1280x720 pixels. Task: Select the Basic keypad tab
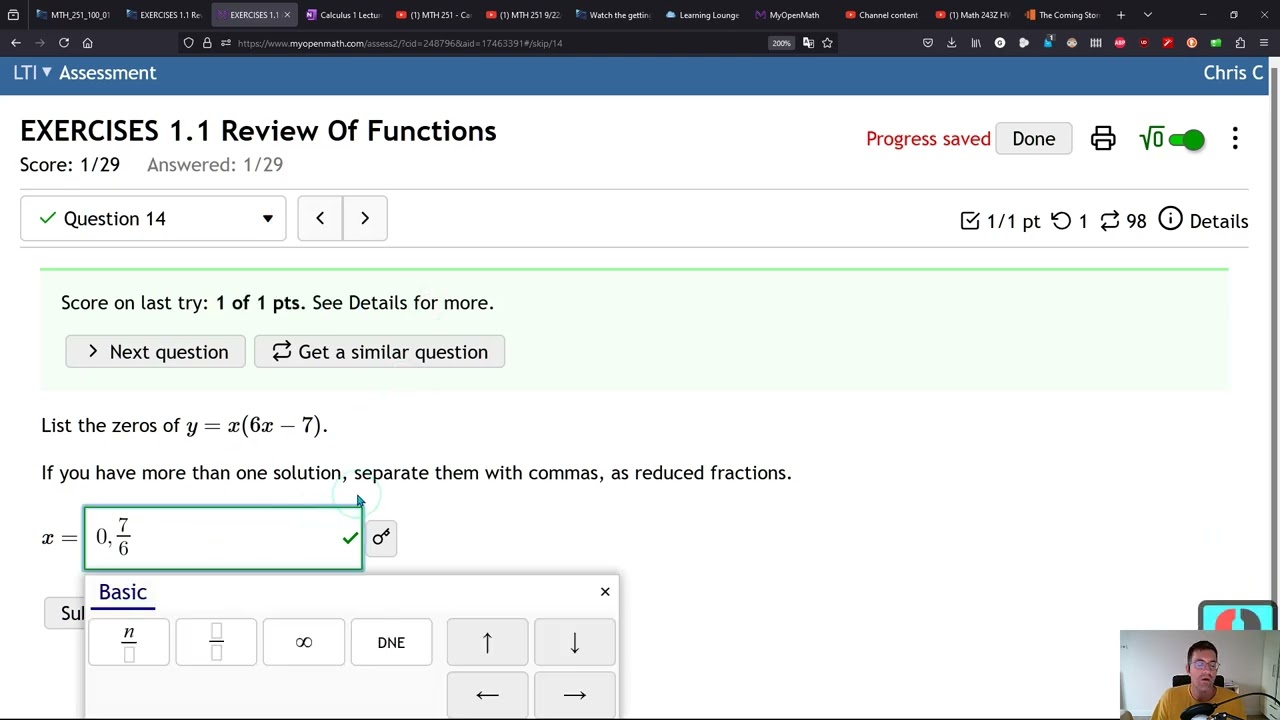point(123,592)
